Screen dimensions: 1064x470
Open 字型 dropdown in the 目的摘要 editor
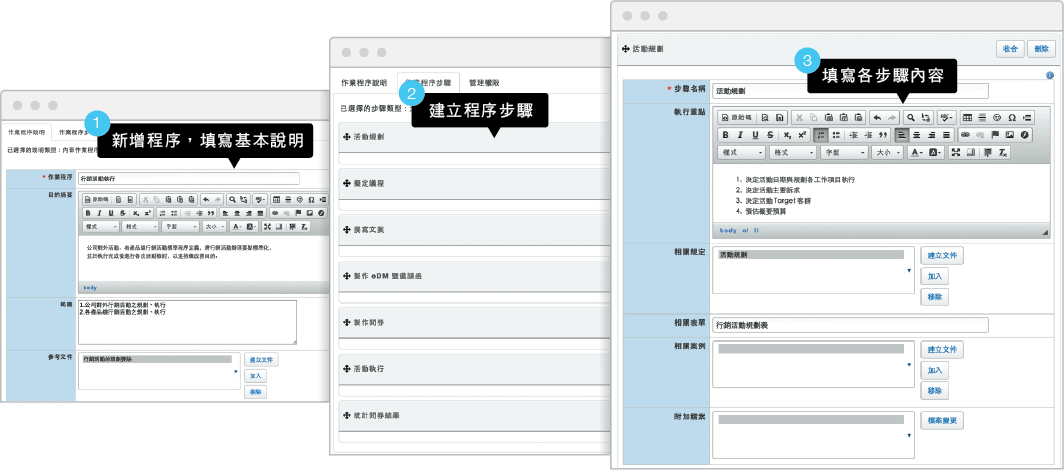pos(180,227)
